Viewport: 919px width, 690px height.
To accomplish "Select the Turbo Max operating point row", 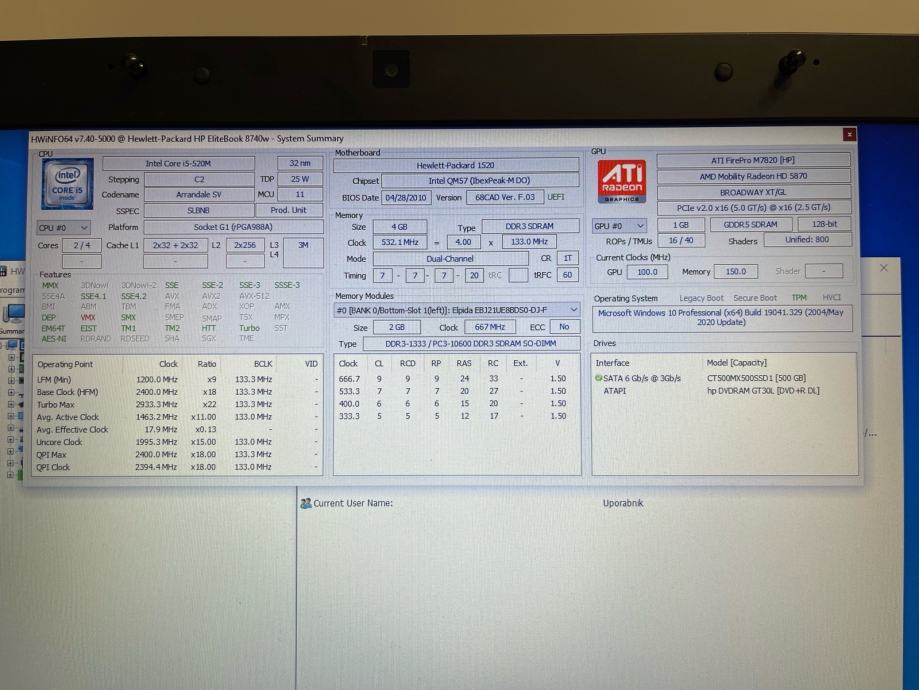I will point(56,404).
